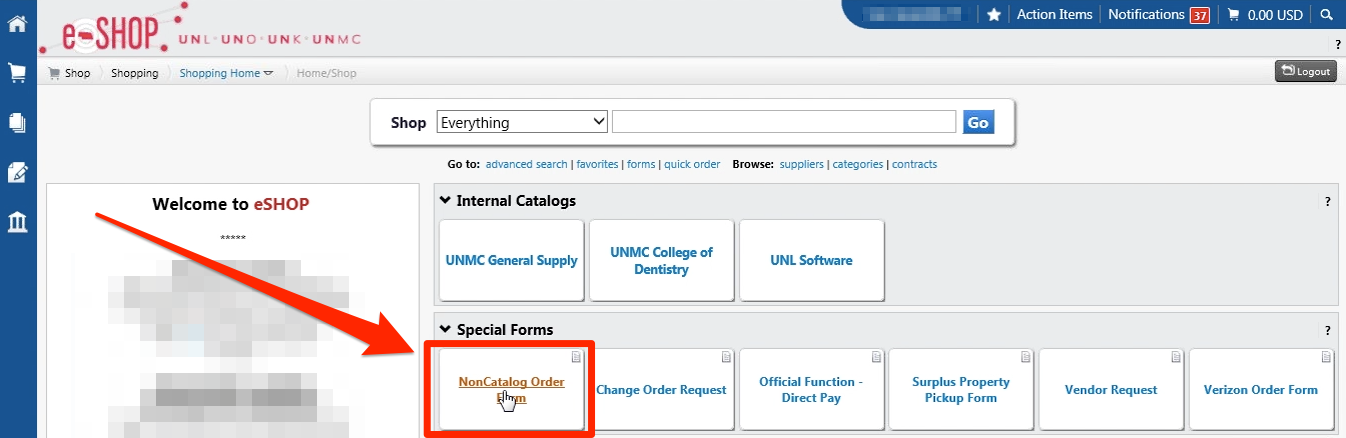Viewport: 1346px width, 438px height.
Task: Open UNMC College of Dentistry tile
Action: point(661,260)
